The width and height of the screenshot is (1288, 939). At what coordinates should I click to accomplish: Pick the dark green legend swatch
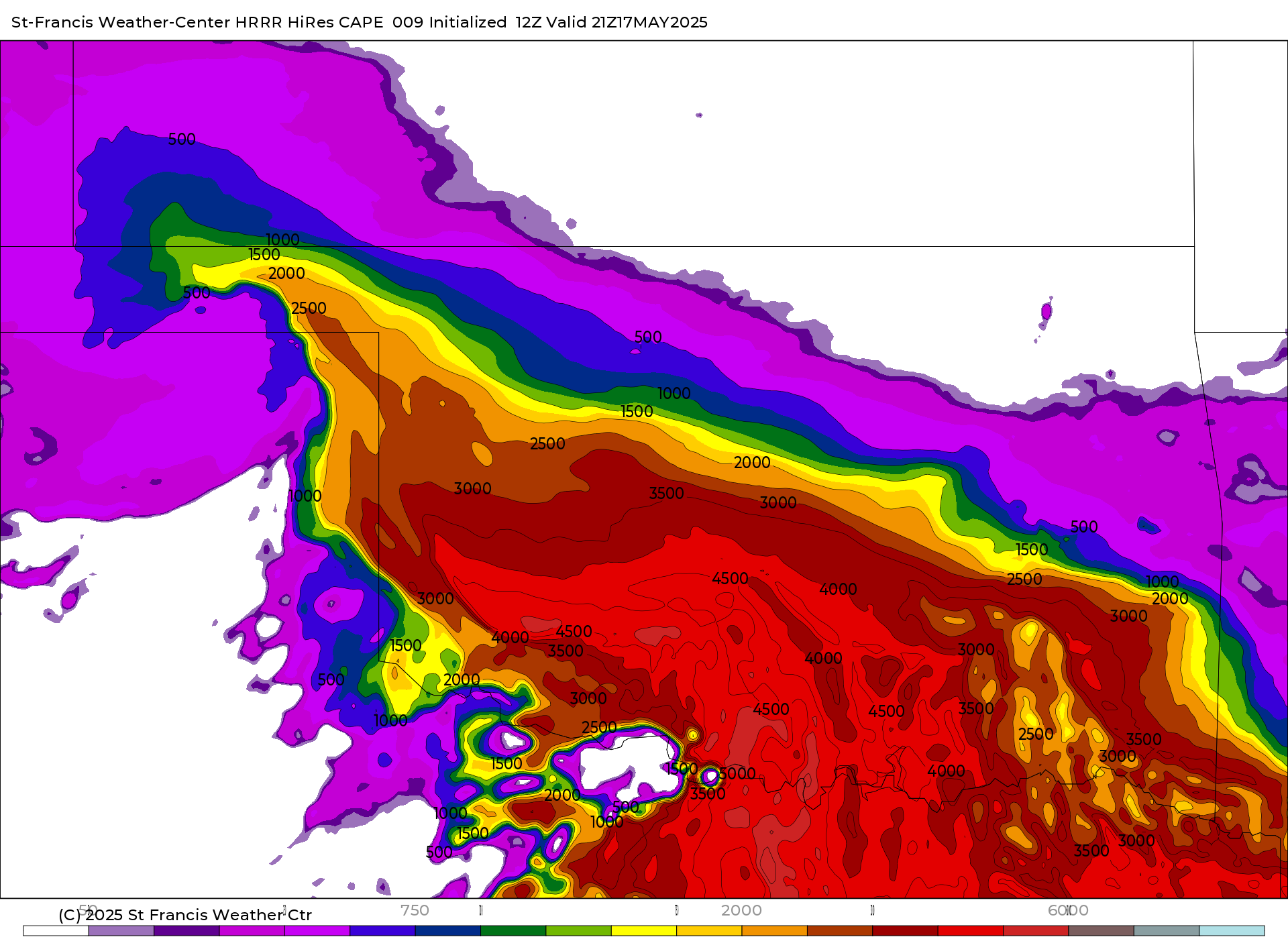point(513,931)
